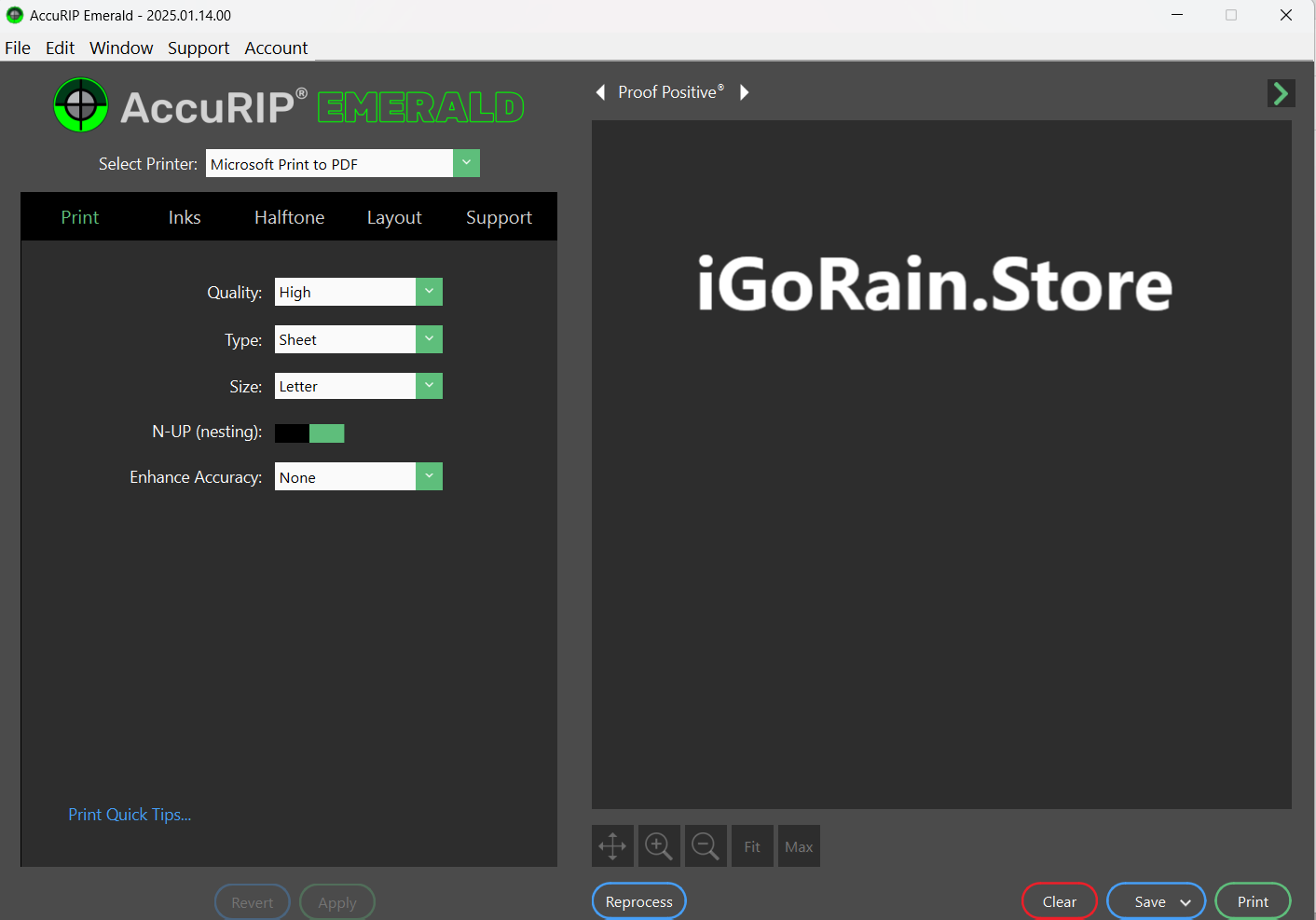Expand the Quality dropdown

click(x=429, y=292)
